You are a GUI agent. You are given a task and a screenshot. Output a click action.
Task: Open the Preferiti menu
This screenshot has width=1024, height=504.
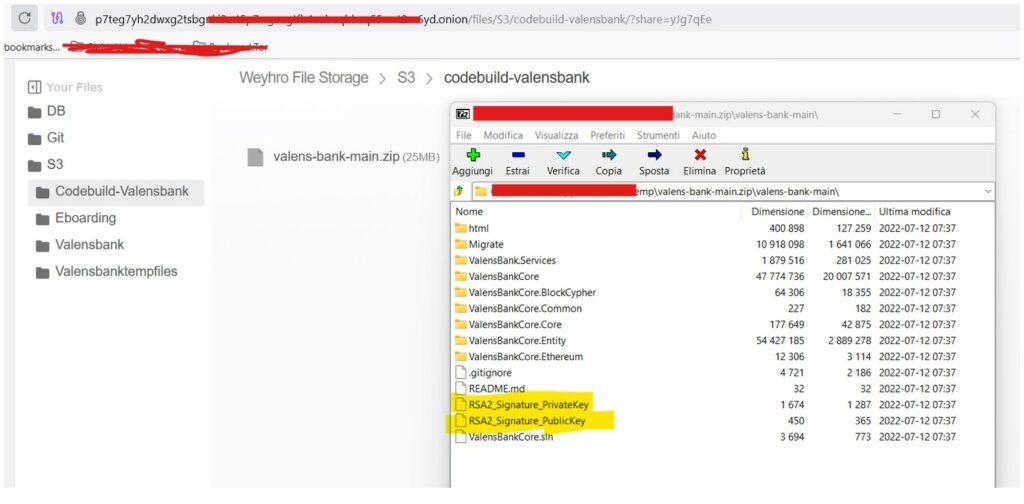(607, 135)
